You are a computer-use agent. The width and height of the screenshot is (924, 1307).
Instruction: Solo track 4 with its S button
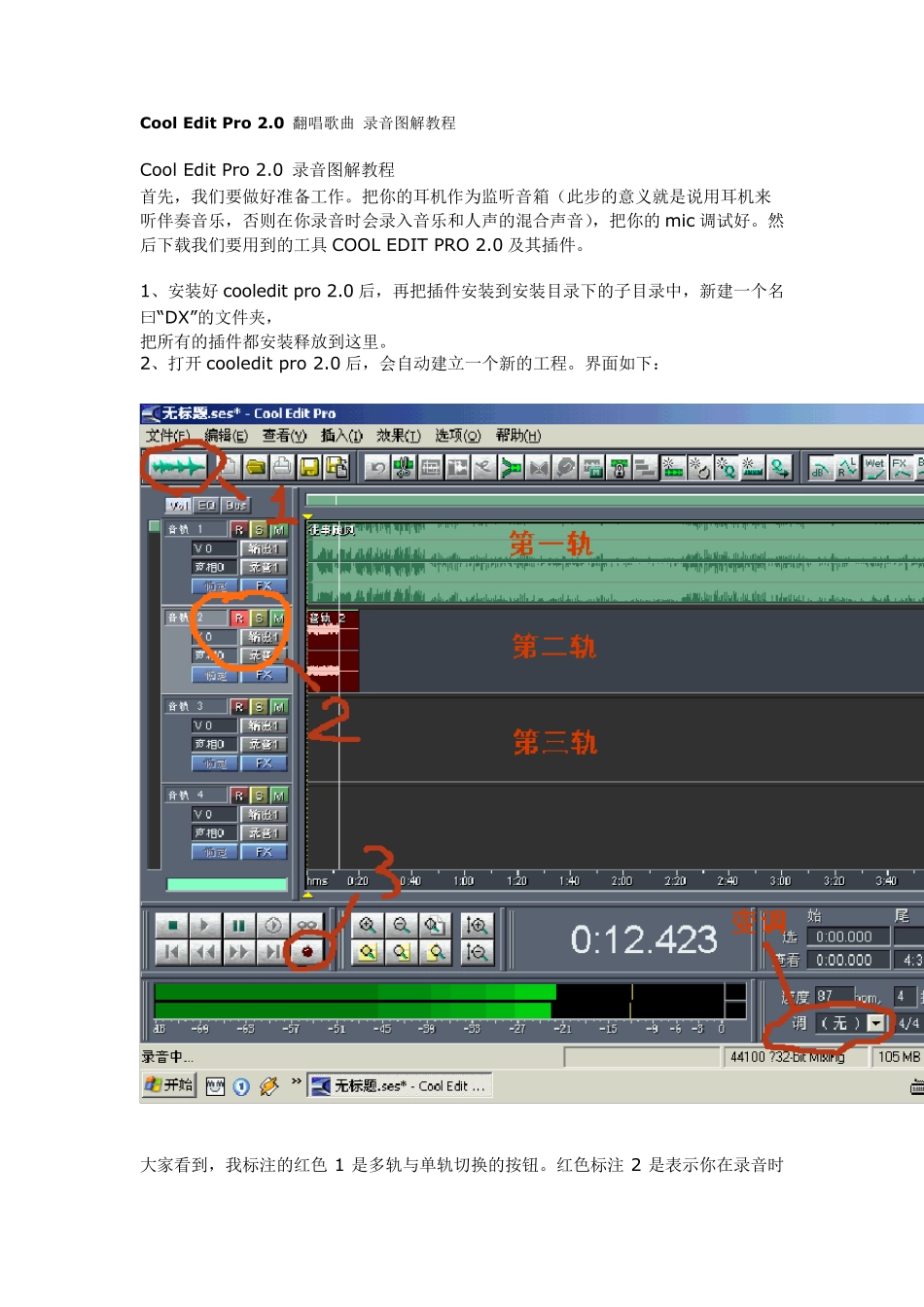click(x=259, y=795)
